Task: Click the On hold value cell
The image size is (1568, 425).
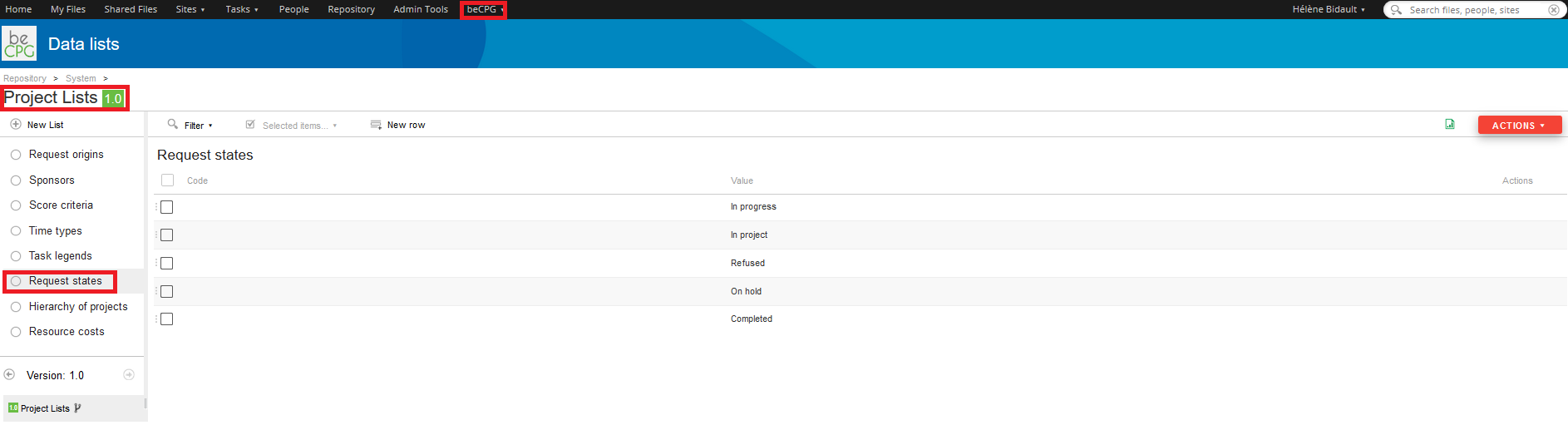Action: pos(746,291)
